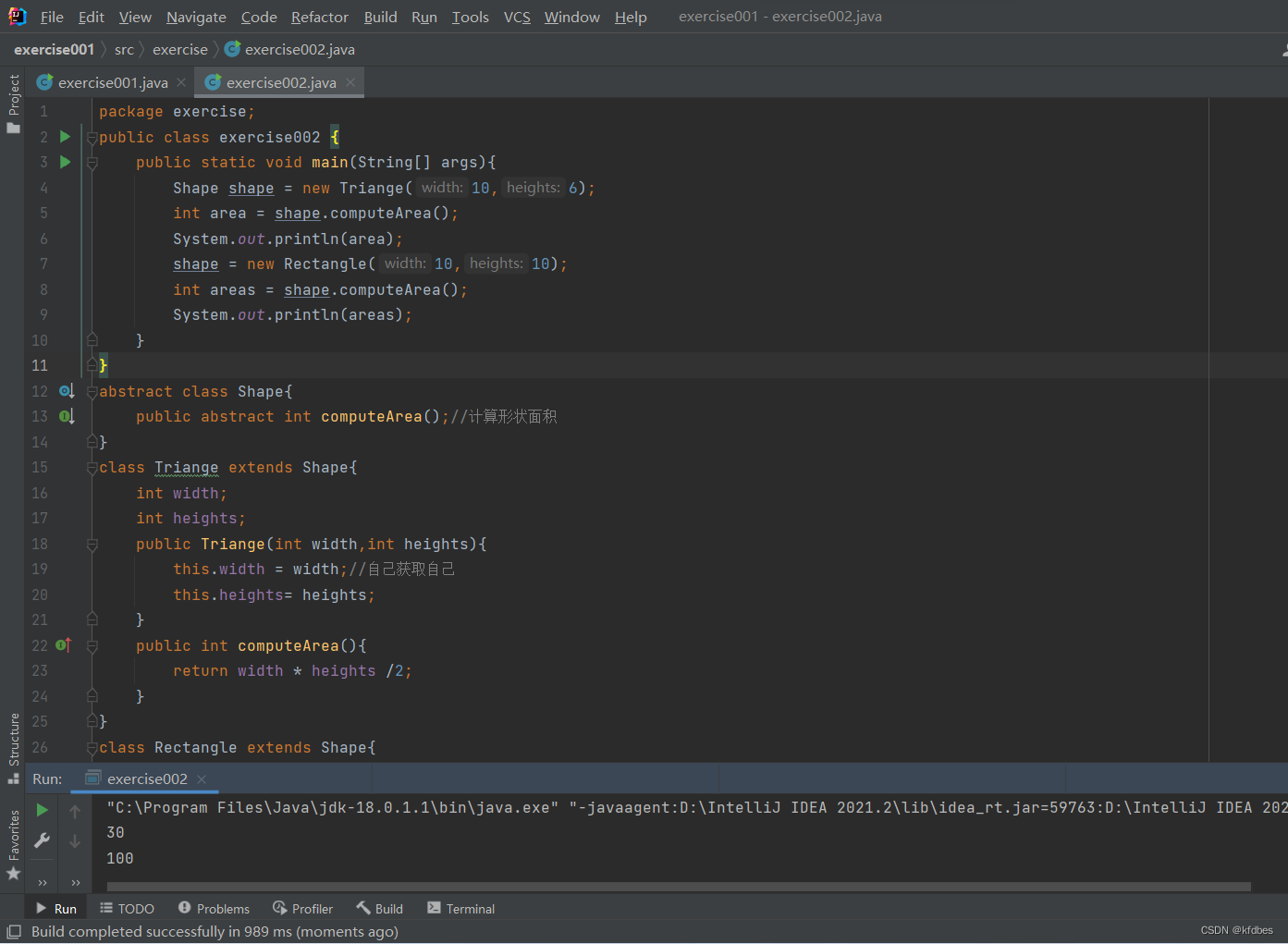Click the subclass gutter icon beside abstract Shape
Screen dimensions: 1288x944
pos(67,391)
